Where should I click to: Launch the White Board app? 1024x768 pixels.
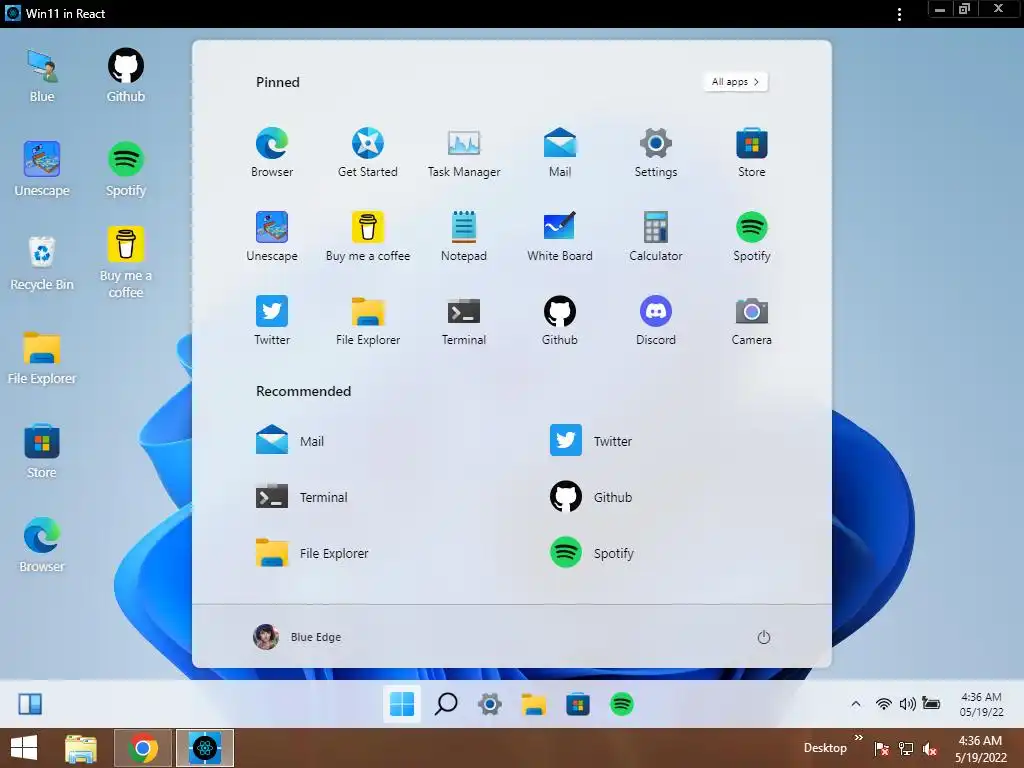[x=560, y=236]
